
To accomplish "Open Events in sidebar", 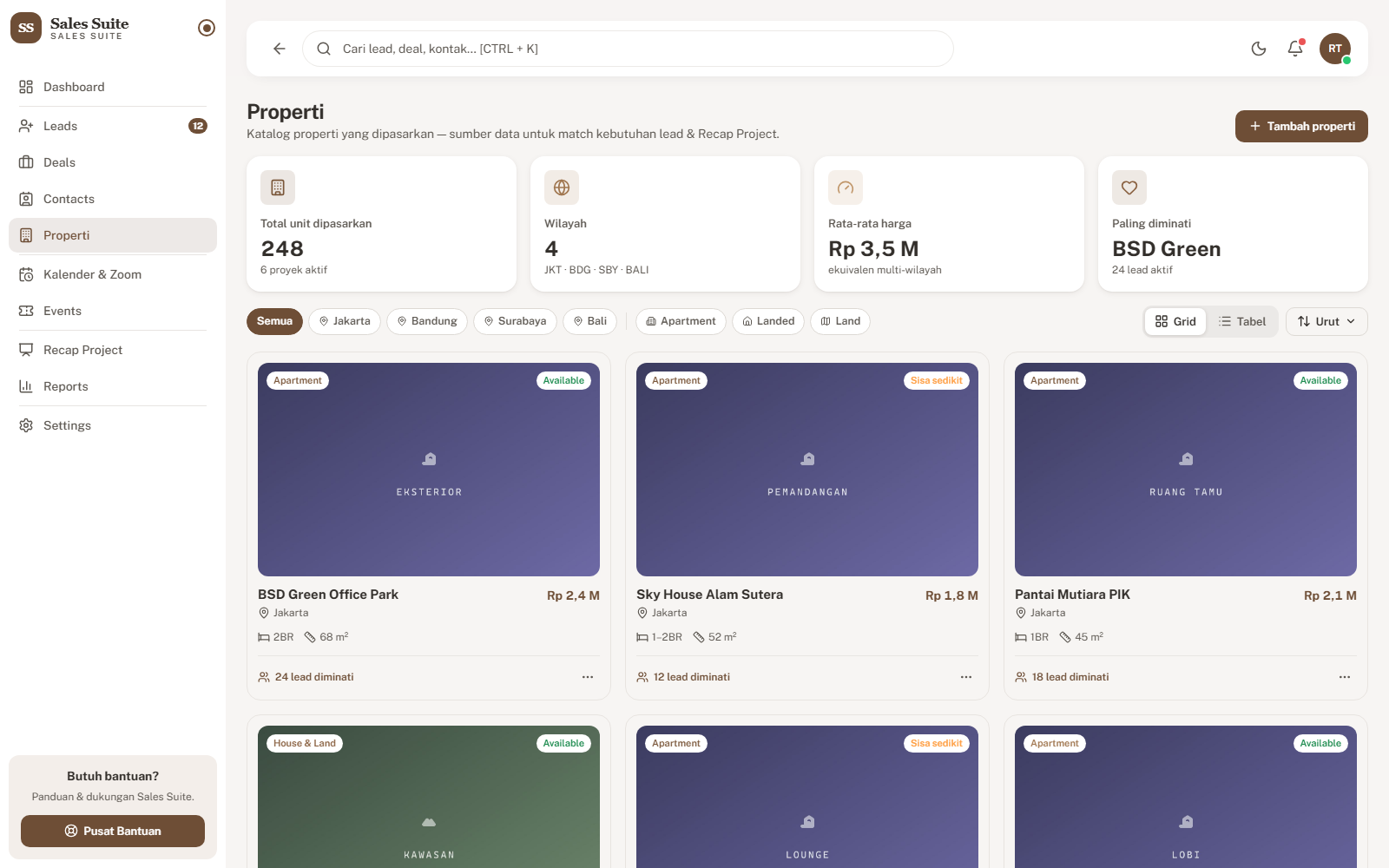I will 113,311.
